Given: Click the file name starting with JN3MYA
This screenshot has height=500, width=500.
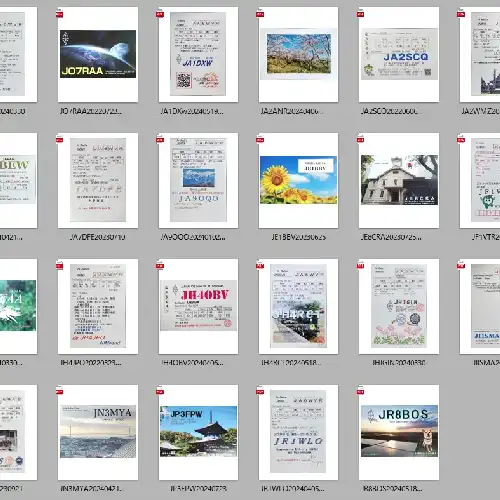Looking at the screenshot, I should click(x=92, y=489).
